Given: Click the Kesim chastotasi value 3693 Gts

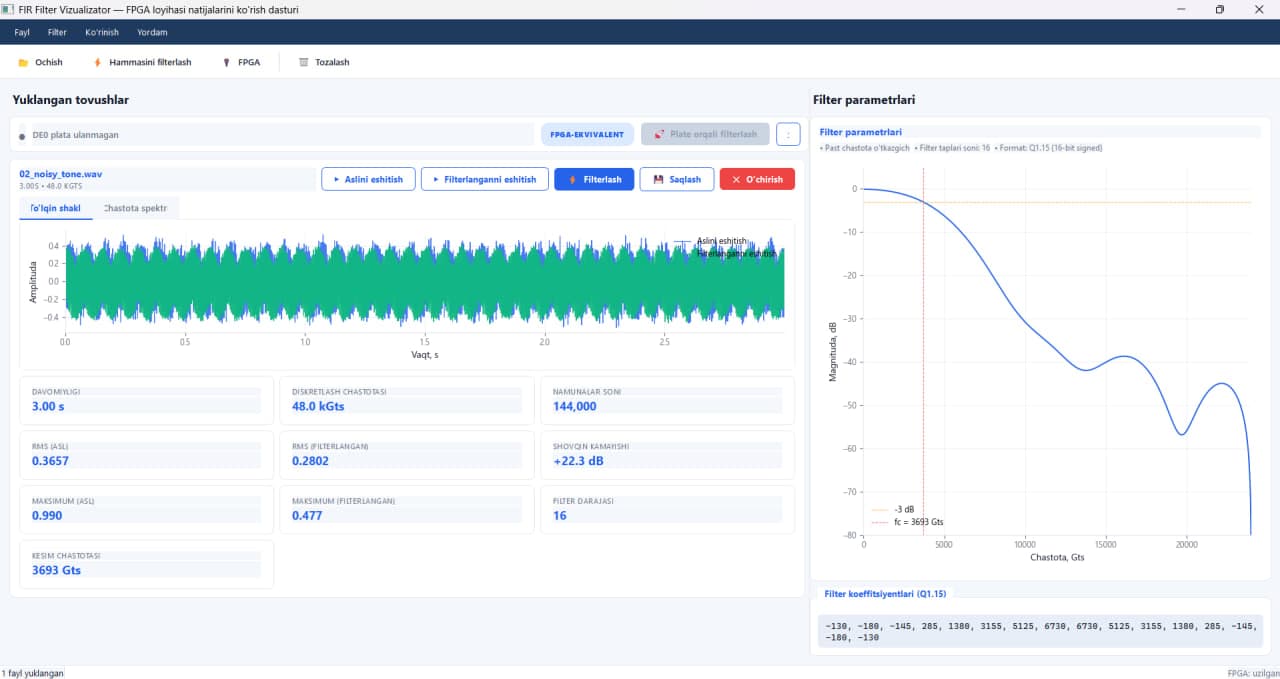Looking at the screenshot, I should [56, 570].
